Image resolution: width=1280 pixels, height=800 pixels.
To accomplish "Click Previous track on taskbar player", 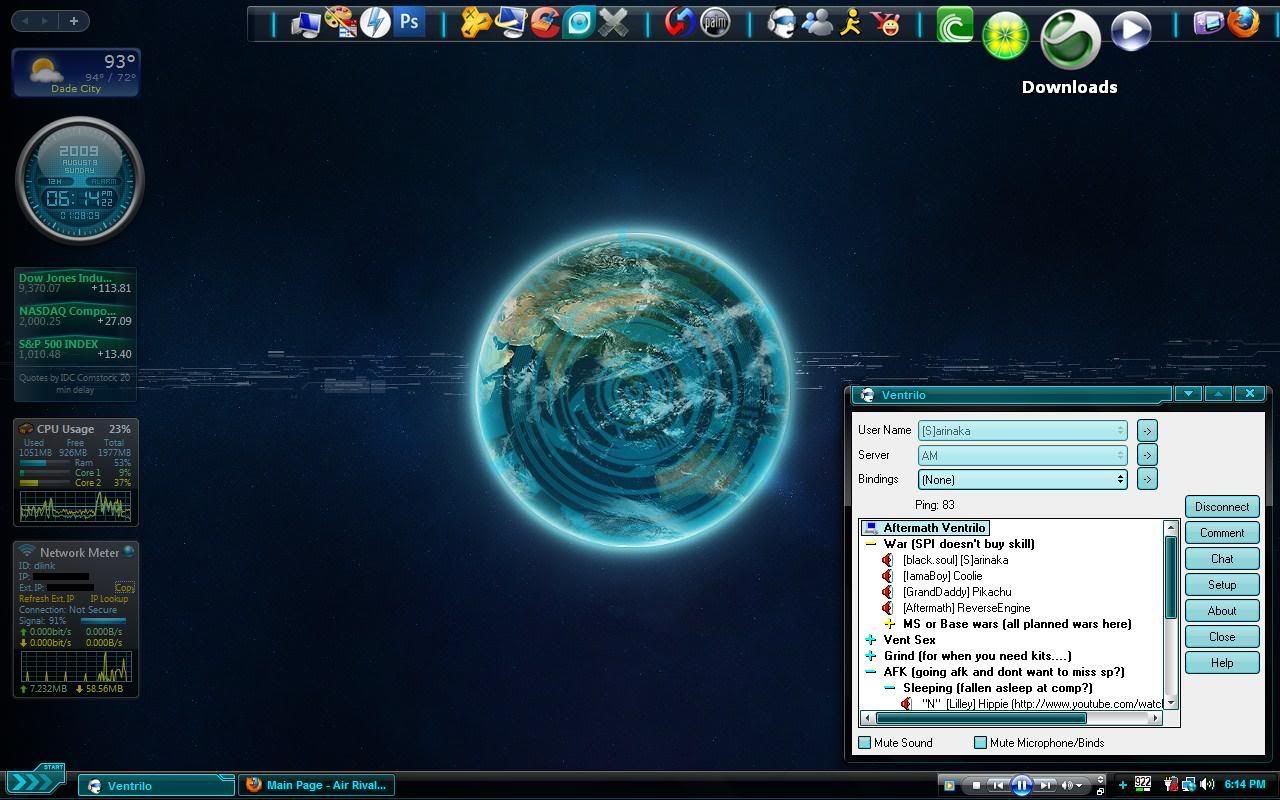I will [998, 785].
